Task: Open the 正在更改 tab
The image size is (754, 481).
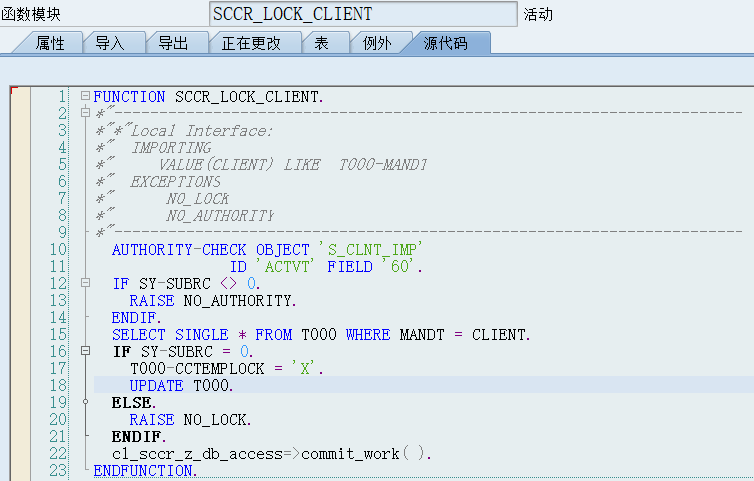Action: [x=251, y=43]
